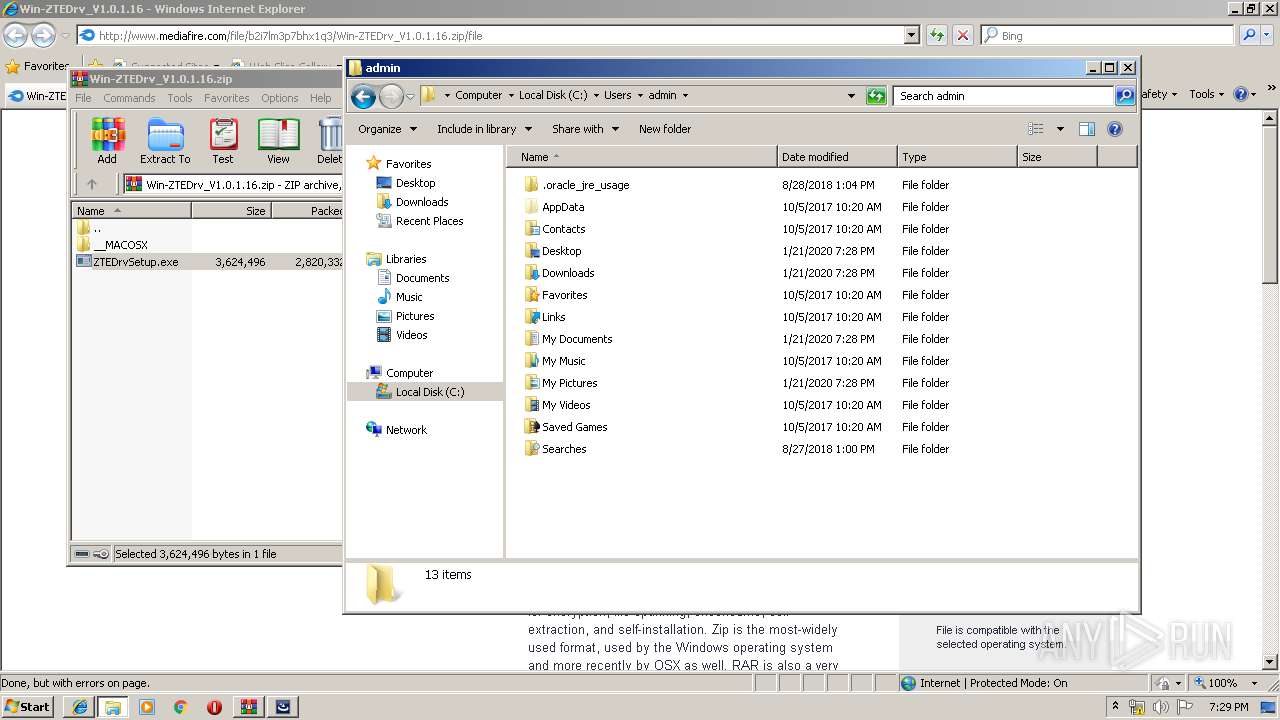Image resolution: width=1280 pixels, height=720 pixels.
Task: Go up one level in WinRAR
Action: [92, 184]
